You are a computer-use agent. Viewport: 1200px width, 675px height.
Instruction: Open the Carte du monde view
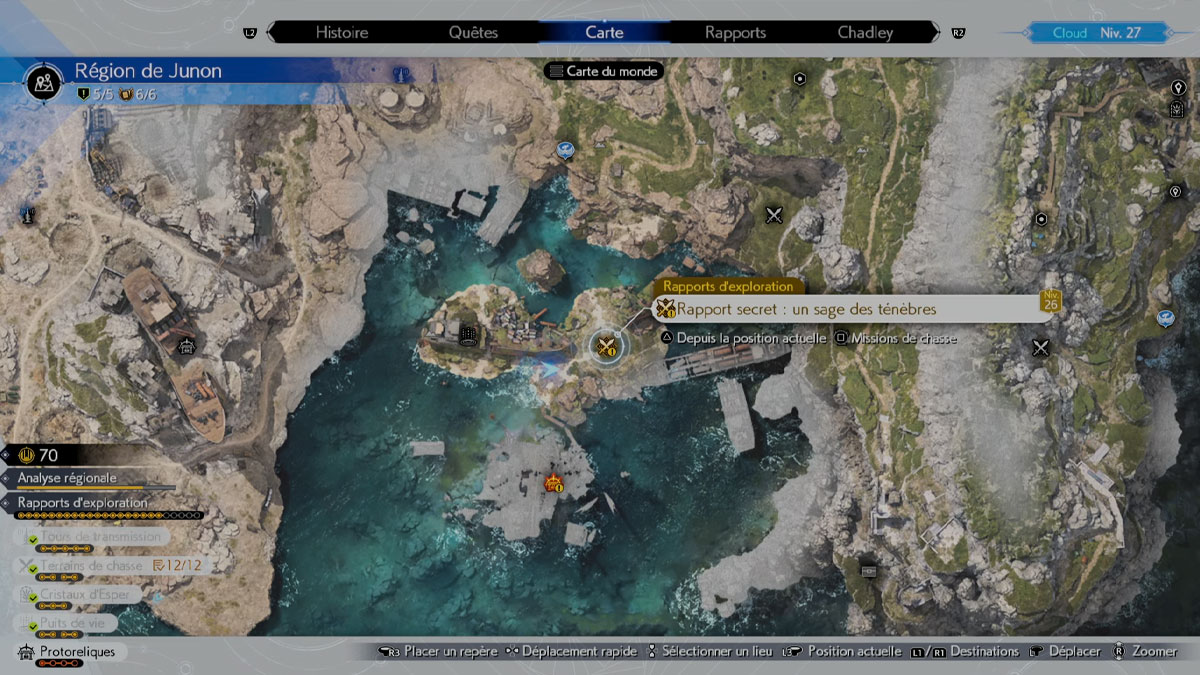click(x=603, y=71)
